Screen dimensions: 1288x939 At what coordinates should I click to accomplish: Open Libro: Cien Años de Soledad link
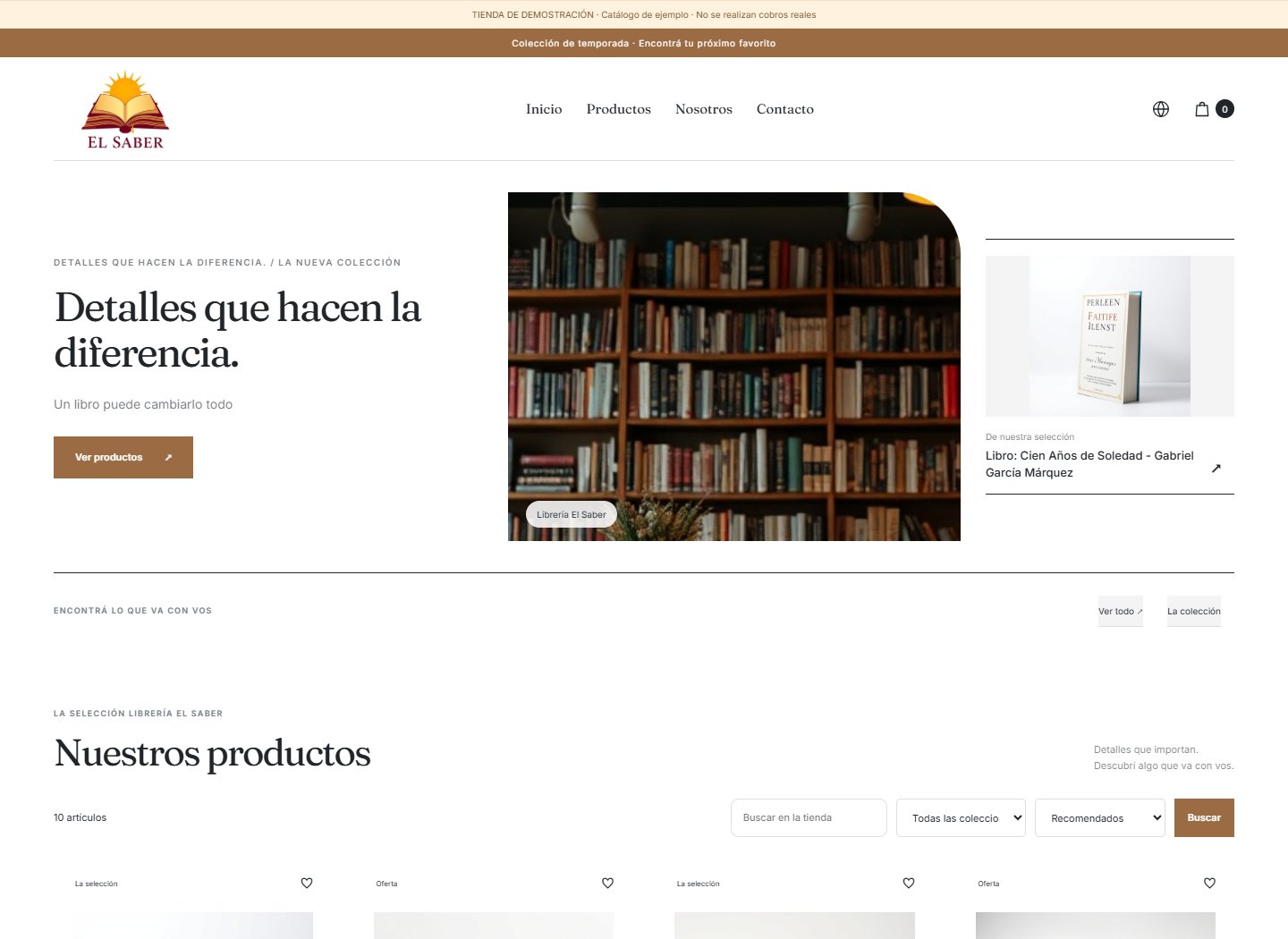(x=1089, y=464)
